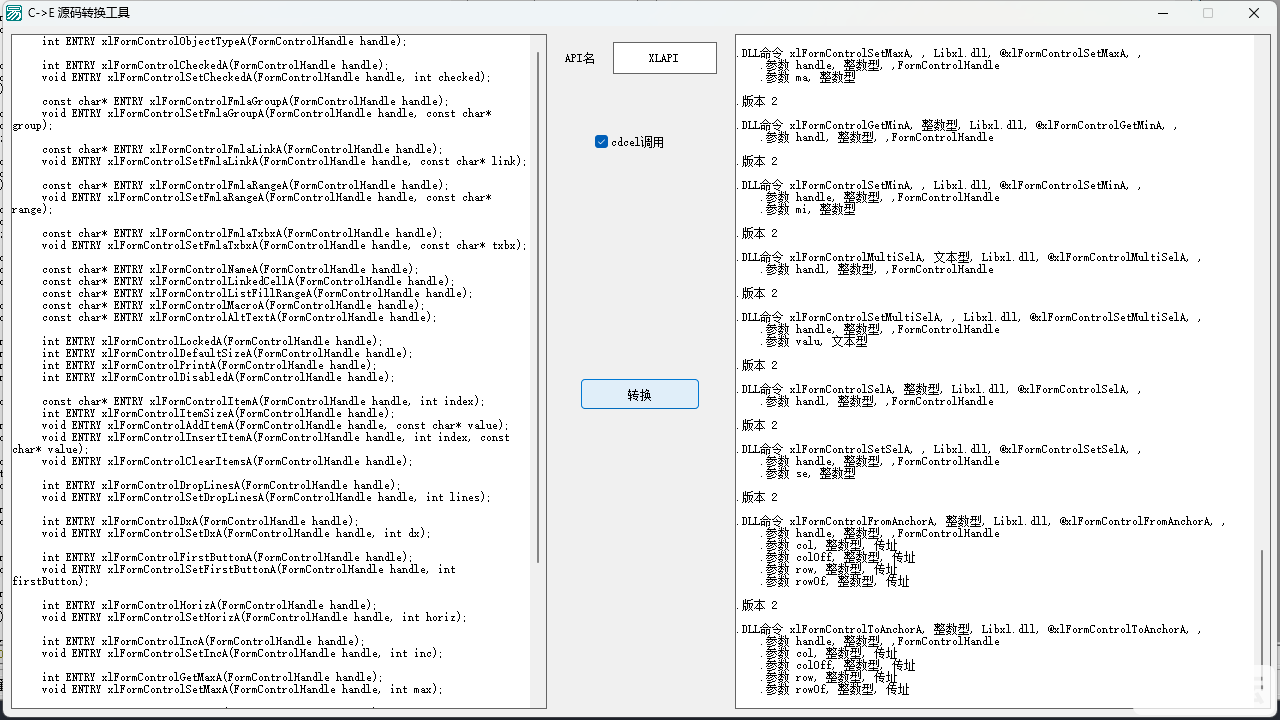Click source line xlFormControlClearItemsA
This screenshot has height=720, width=1280.
pyautogui.click(x=227, y=461)
